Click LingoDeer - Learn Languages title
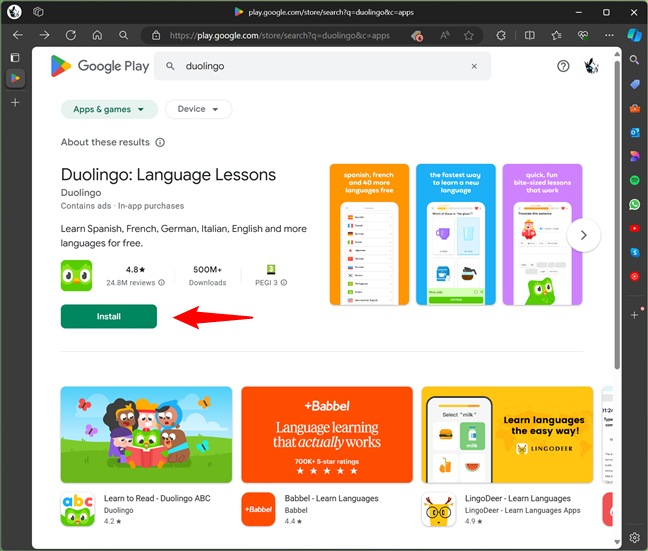Screen dimensions: 648x551 [x=518, y=499]
